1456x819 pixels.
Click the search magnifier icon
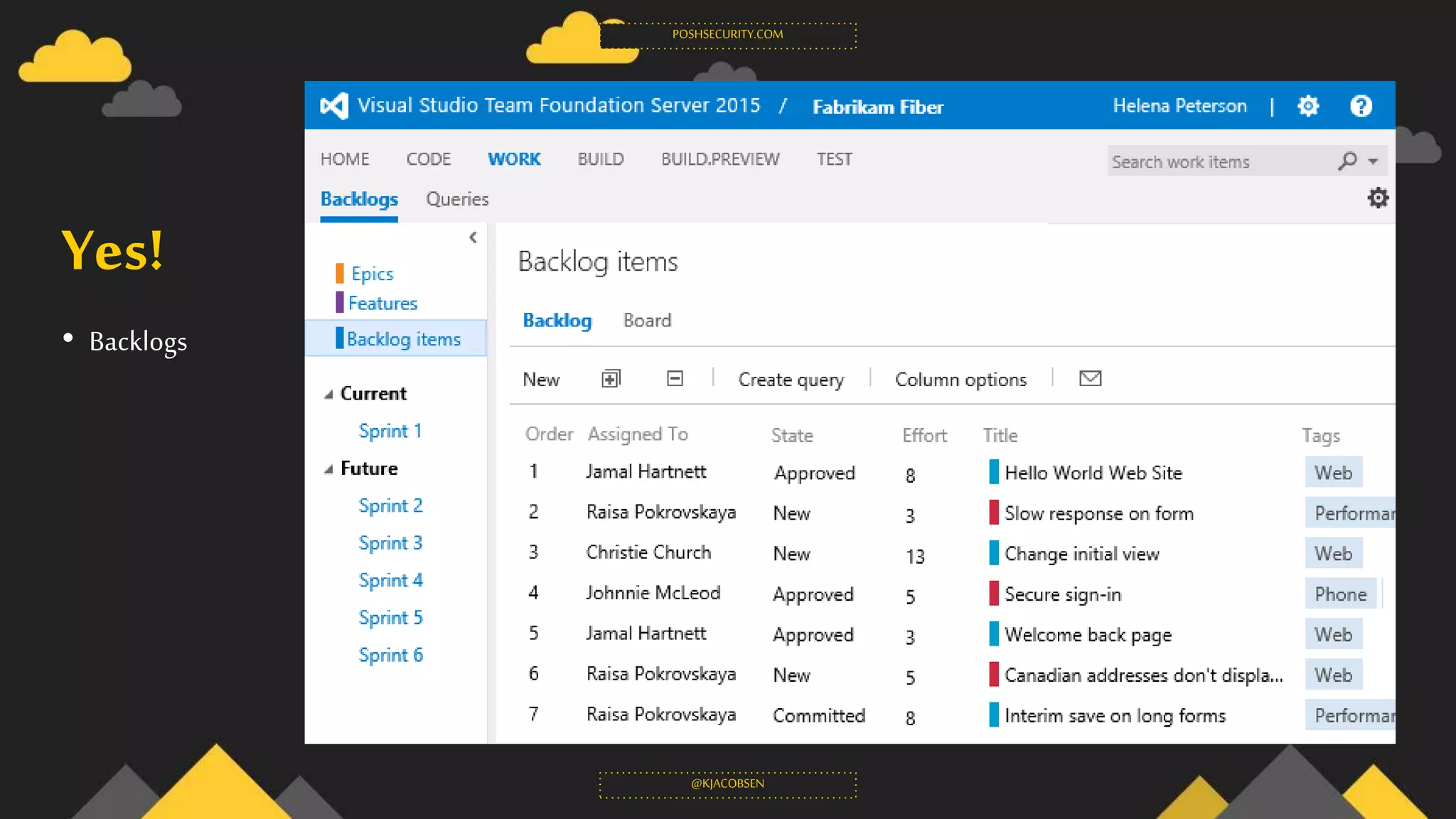coord(1347,161)
